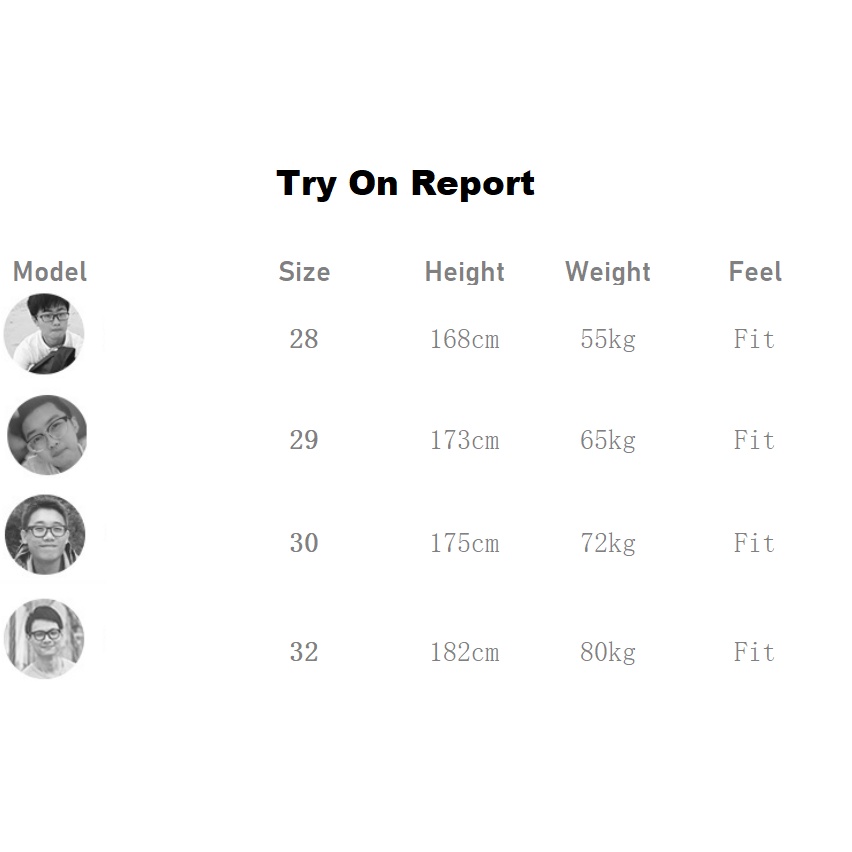Click the model avatar in the size 28 row
852x852 pixels.
coord(44,334)
